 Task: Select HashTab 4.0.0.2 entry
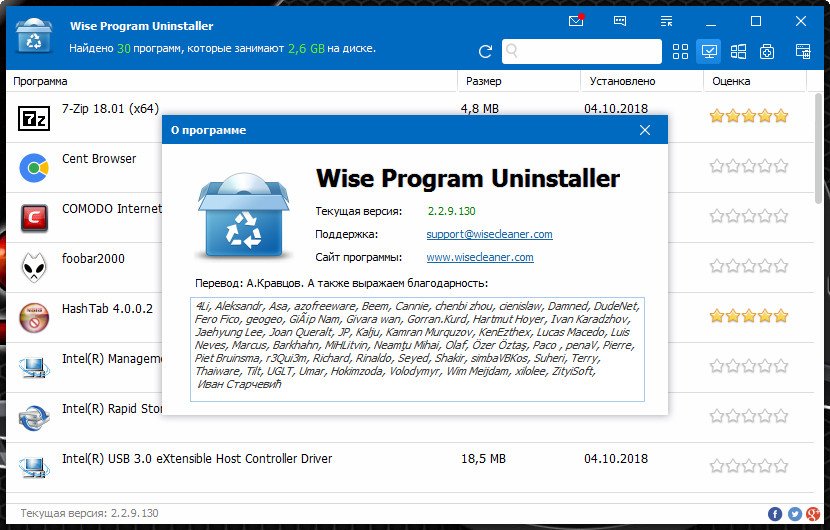[107, 309]
